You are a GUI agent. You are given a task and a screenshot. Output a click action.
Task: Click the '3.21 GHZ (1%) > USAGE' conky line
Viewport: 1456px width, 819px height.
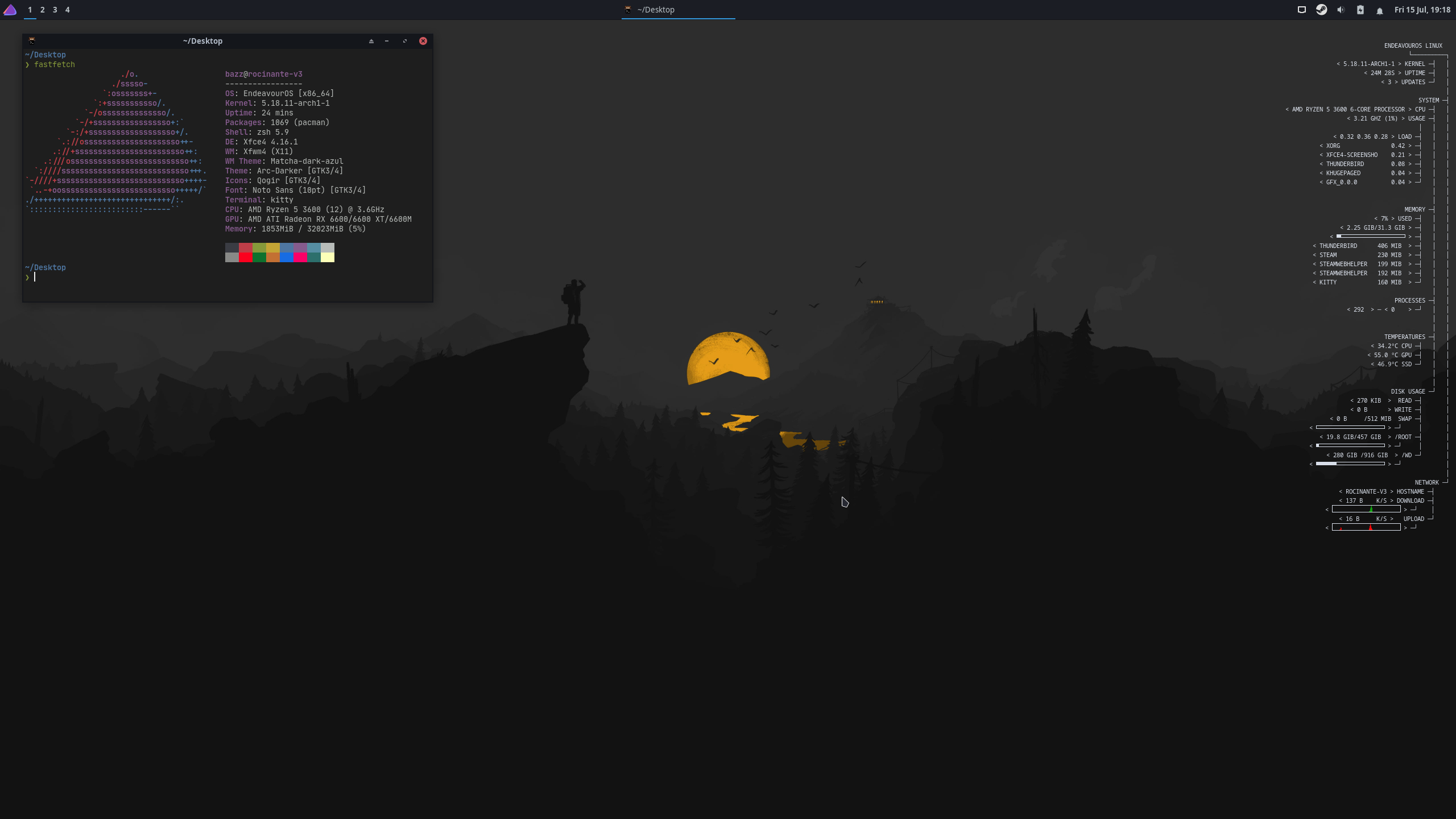(1386, 118)
